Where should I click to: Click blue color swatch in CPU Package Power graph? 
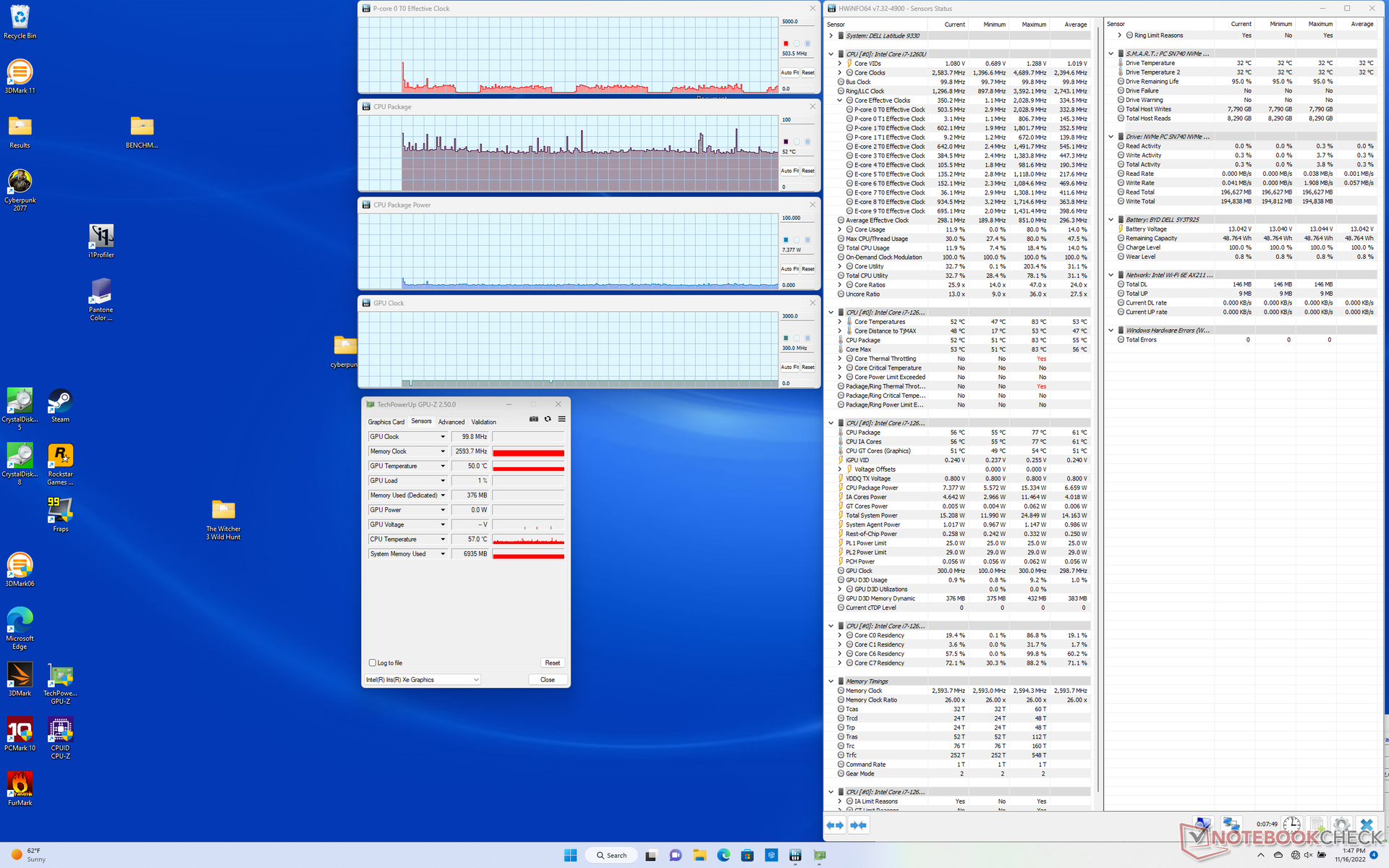pyautogui.click(x=786, y=240)
